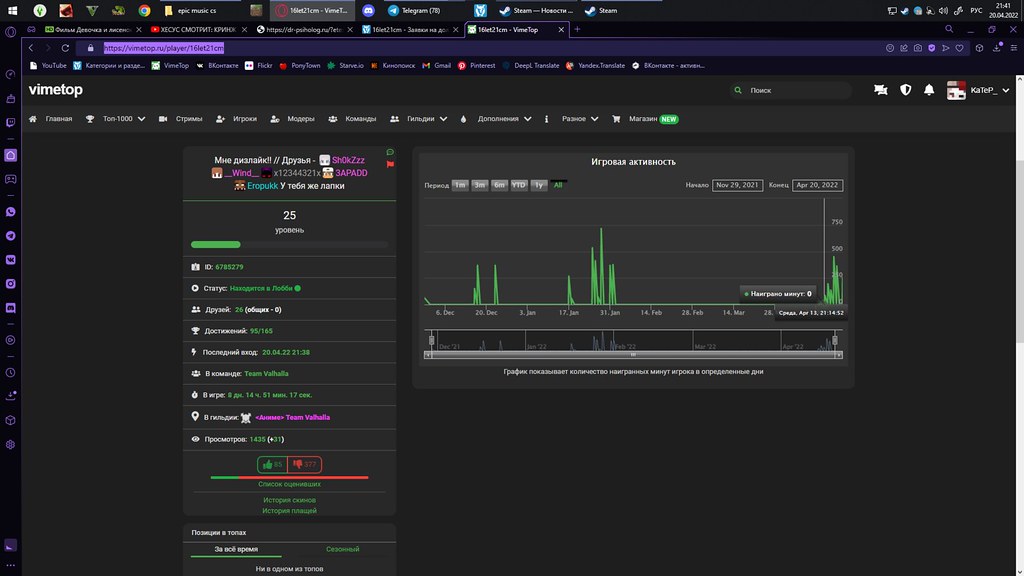Click the browser snapshot camera icon
The image size is (1024, 576).
(917, 47)
